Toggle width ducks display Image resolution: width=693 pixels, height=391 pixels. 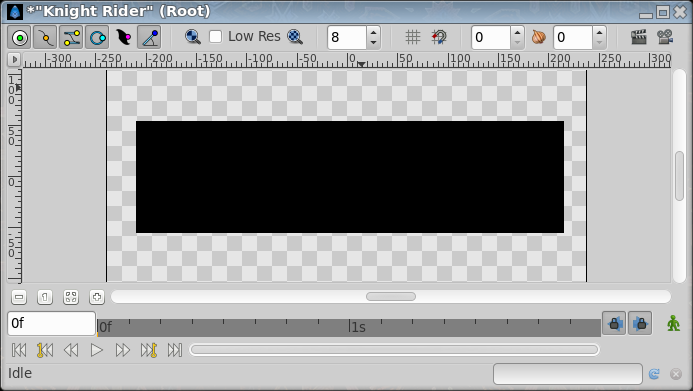coord(123,38)
